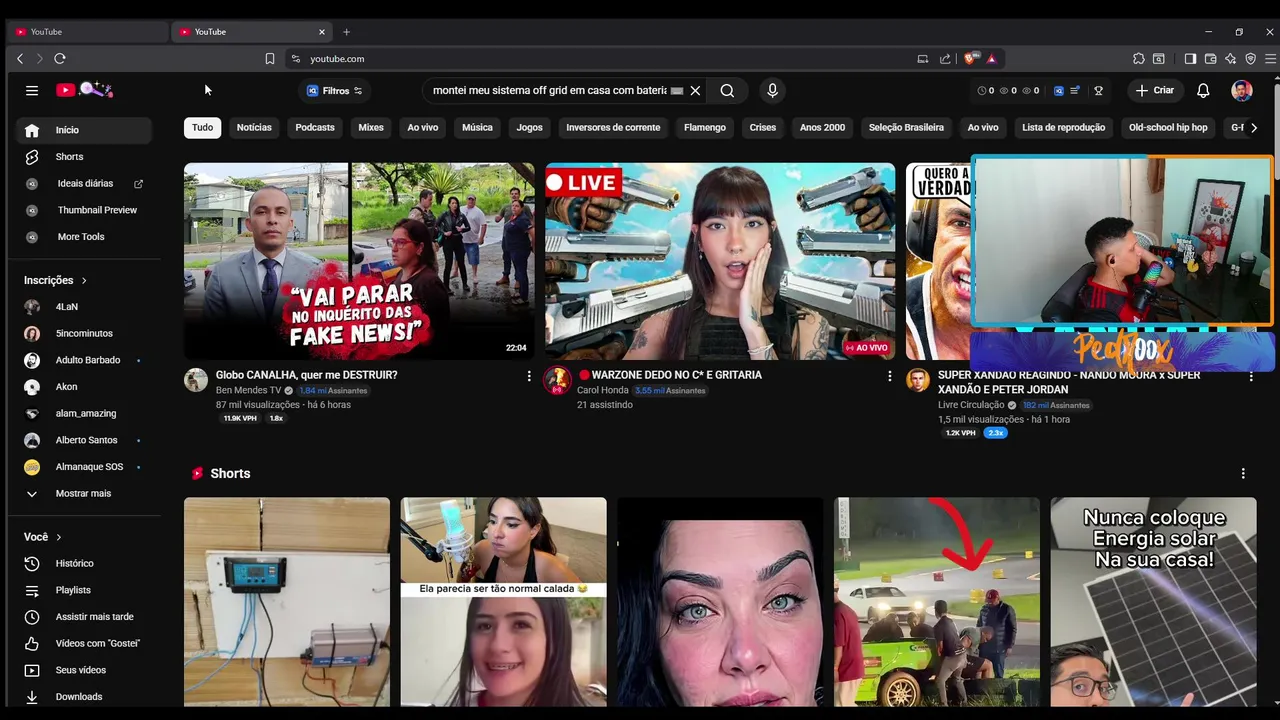Show more chips with the right arrow
The image size is (1280, 720).
pos(1254,128)
